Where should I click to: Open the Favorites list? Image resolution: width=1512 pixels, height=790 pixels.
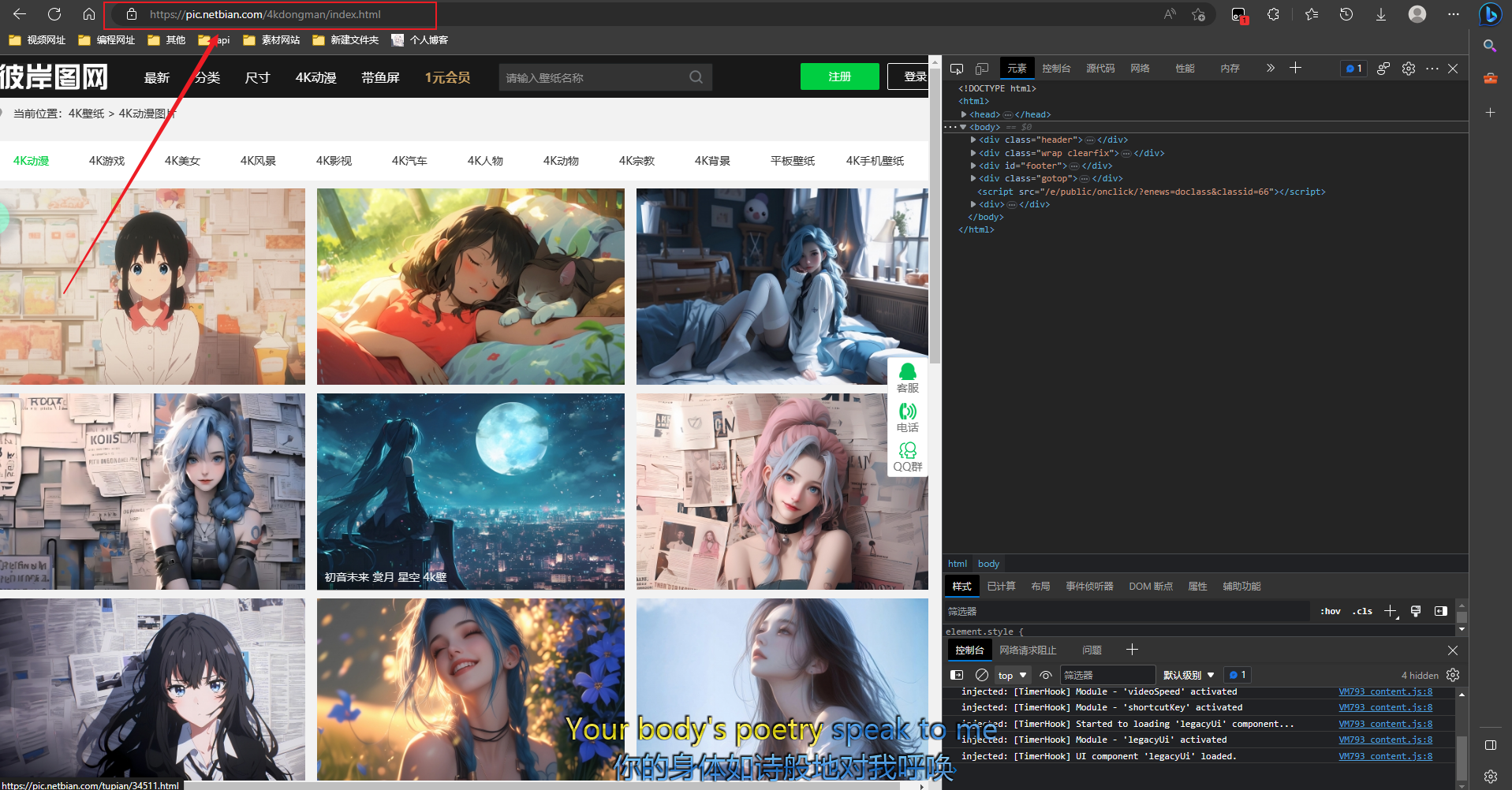coord(1311,14)
